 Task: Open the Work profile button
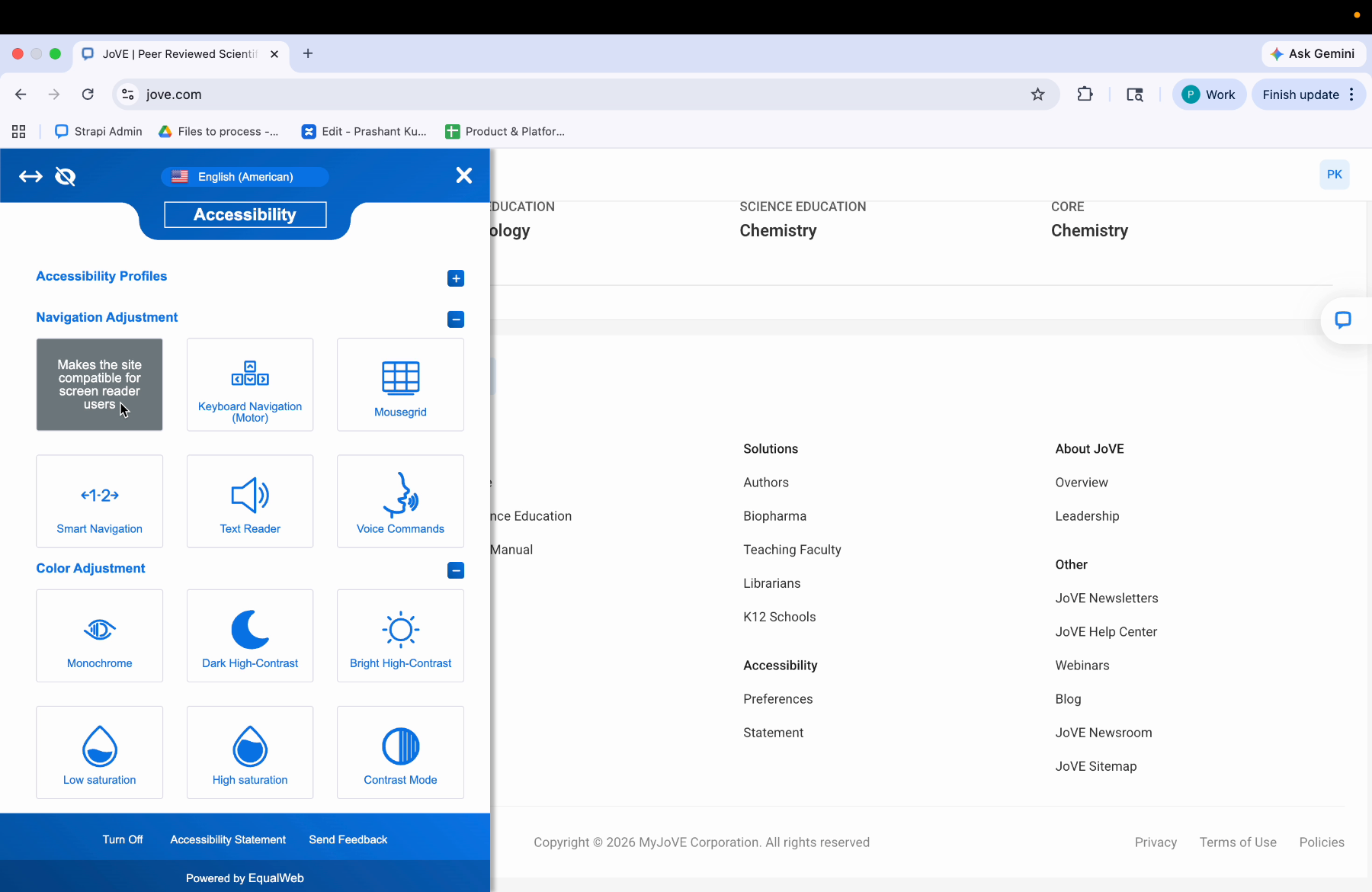point(1209,95)
